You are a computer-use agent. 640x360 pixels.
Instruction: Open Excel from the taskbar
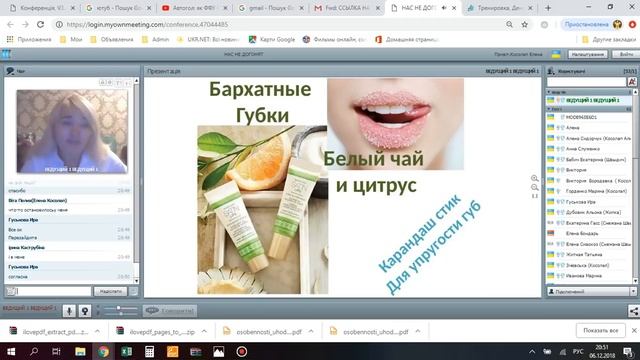pyautogui.click(x=126, y=351)
